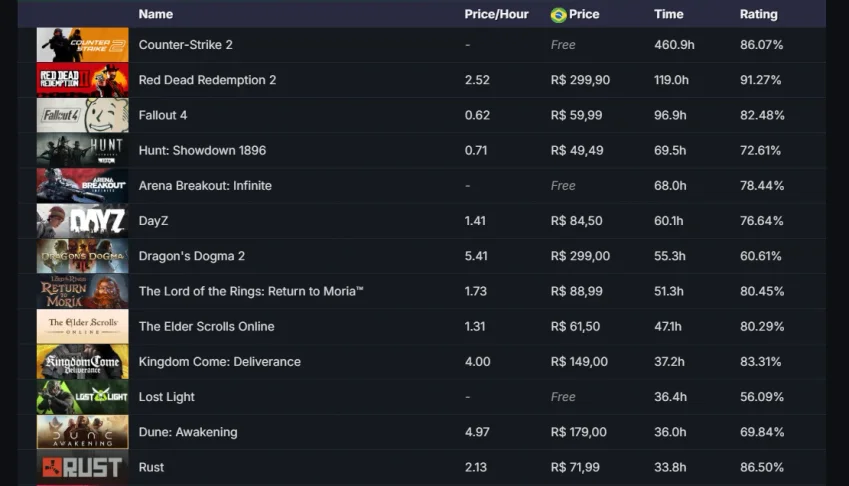Screen dimensions: 849x486
Task: Open the Counter-Strike 2 thumbnail
Action: [x=83, y=44]
